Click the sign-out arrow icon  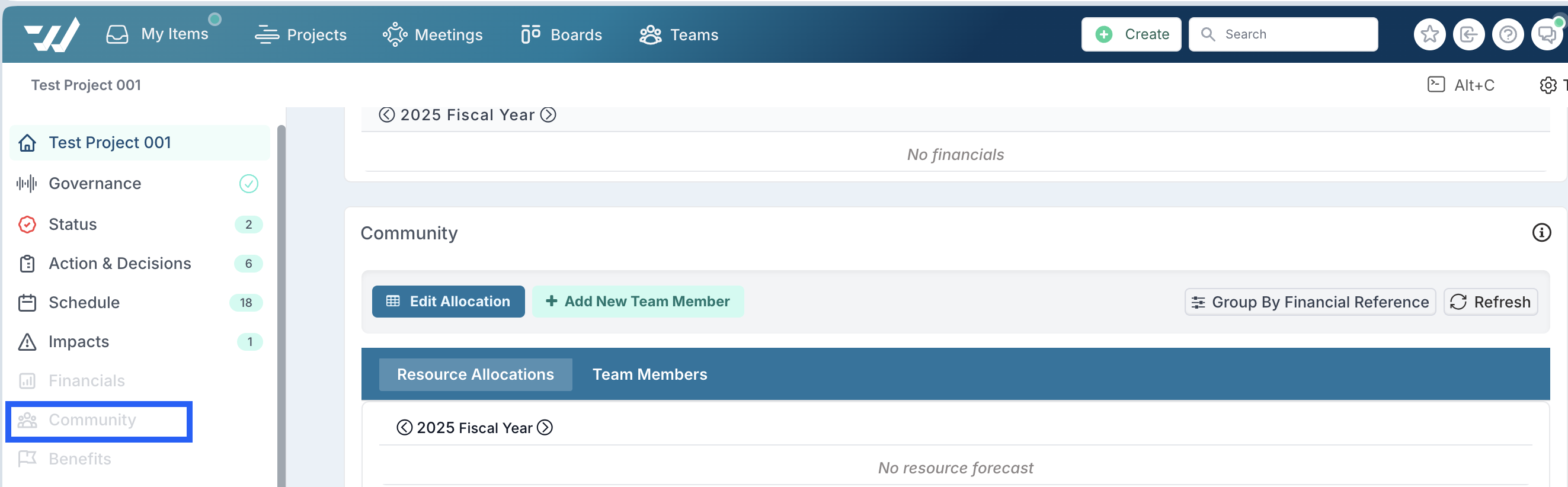[1469, 35]
